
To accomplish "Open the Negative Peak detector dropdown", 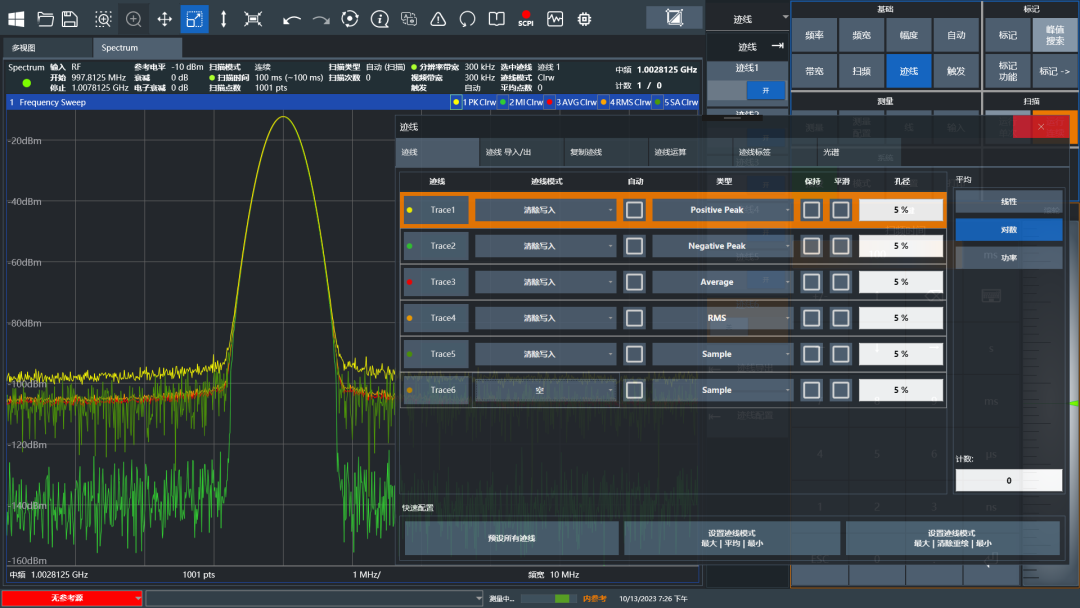I will (x=723, y=246).
